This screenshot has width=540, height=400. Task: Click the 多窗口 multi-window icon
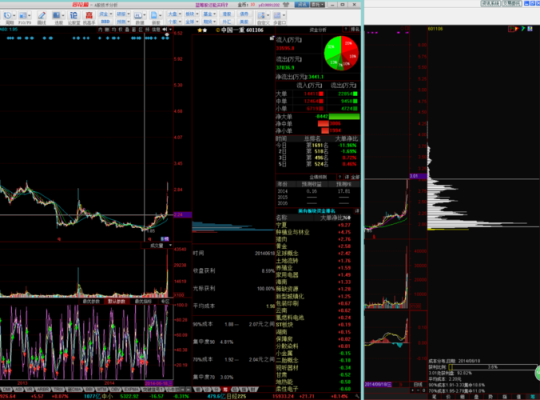point(277,16)
